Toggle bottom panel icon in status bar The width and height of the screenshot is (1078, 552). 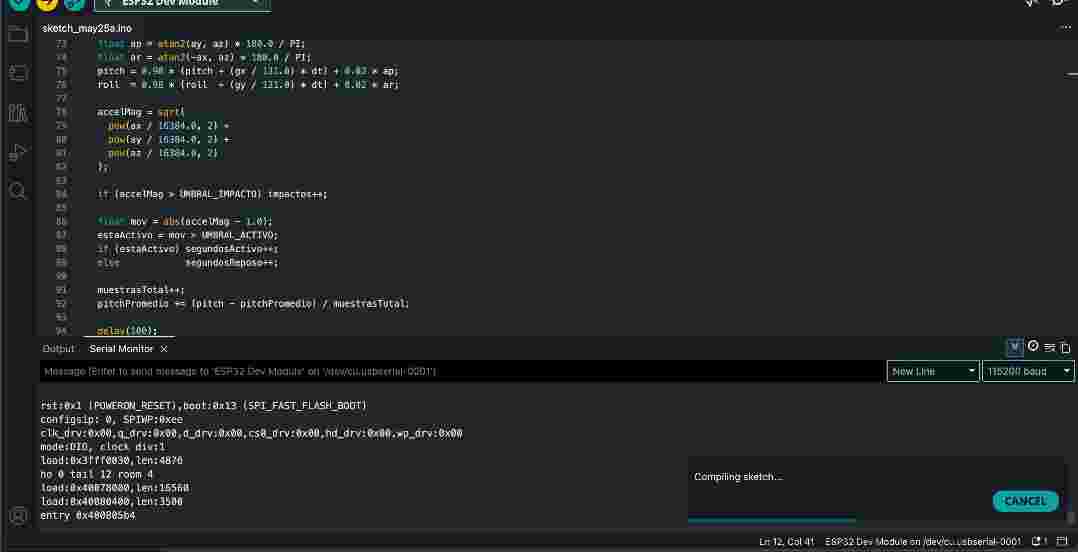tap(1062, 542)
